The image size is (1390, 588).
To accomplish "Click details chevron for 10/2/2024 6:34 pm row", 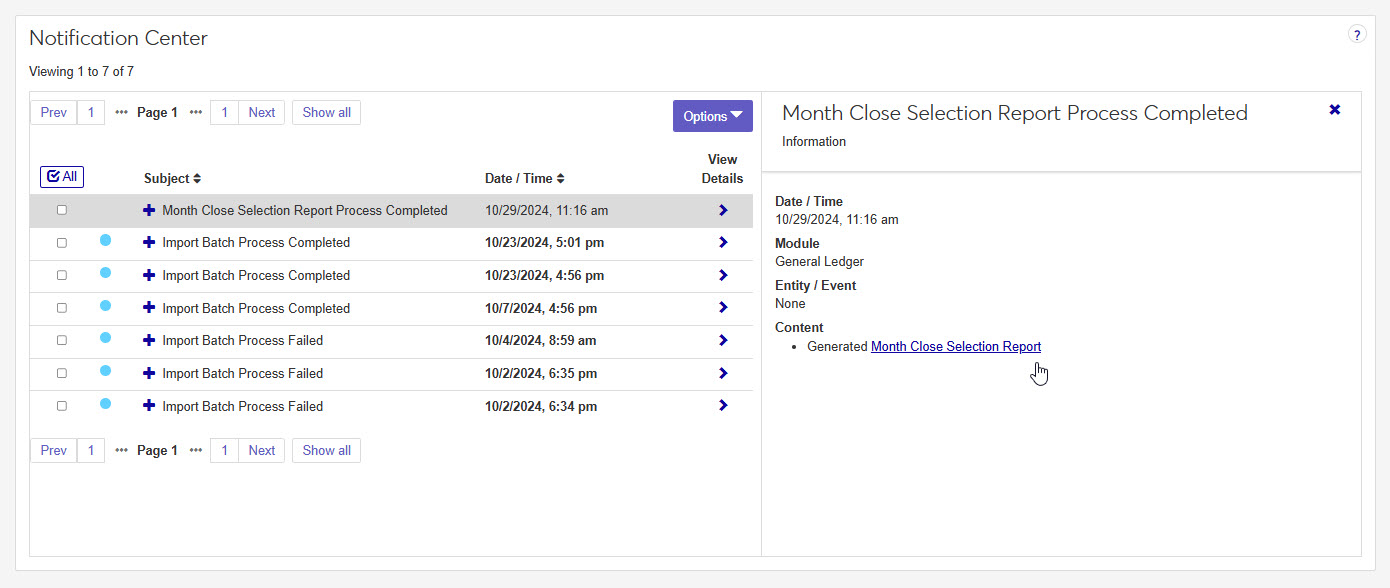I will 723,406.
